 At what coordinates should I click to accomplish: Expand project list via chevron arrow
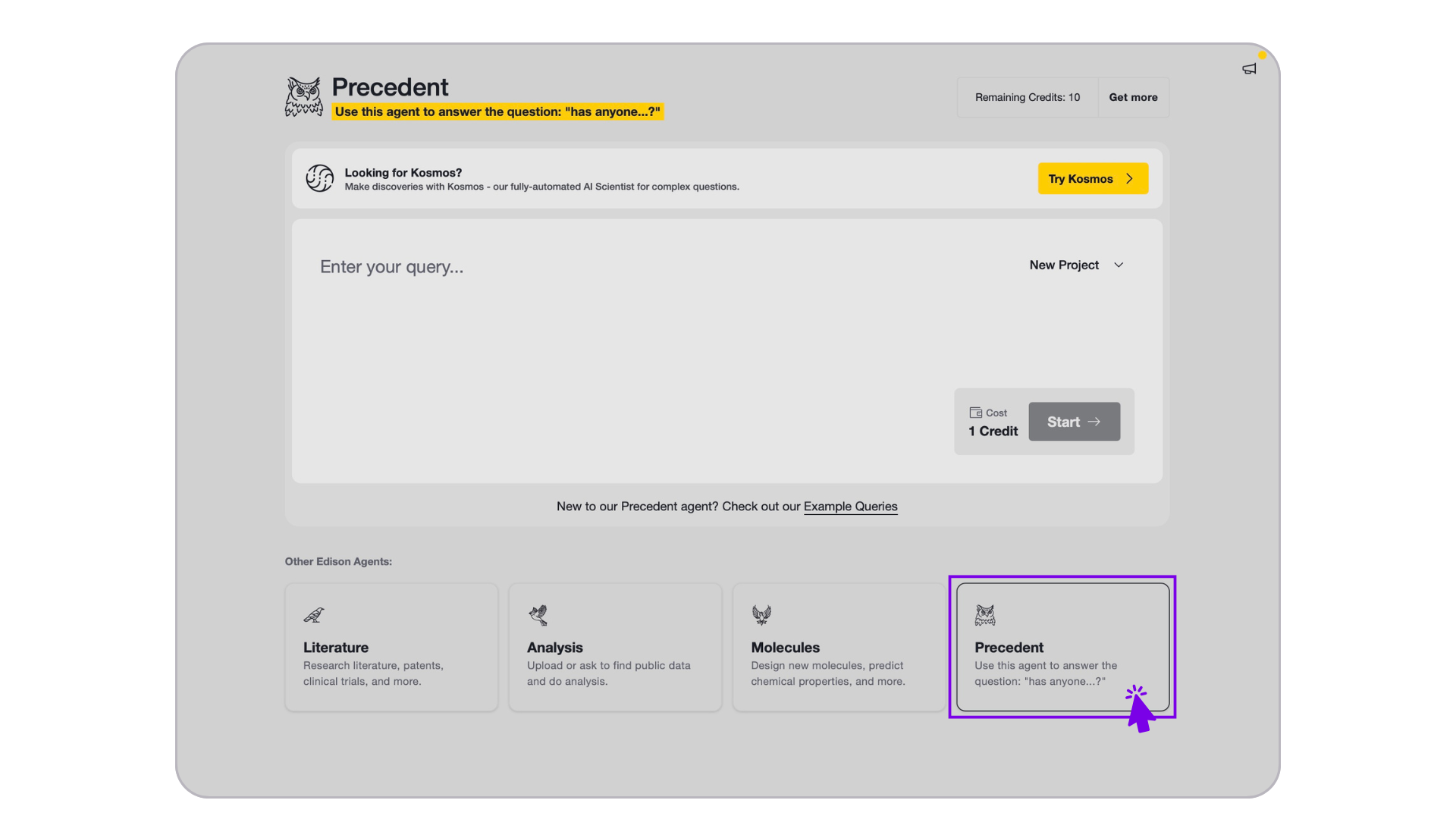pos(1119,265)
